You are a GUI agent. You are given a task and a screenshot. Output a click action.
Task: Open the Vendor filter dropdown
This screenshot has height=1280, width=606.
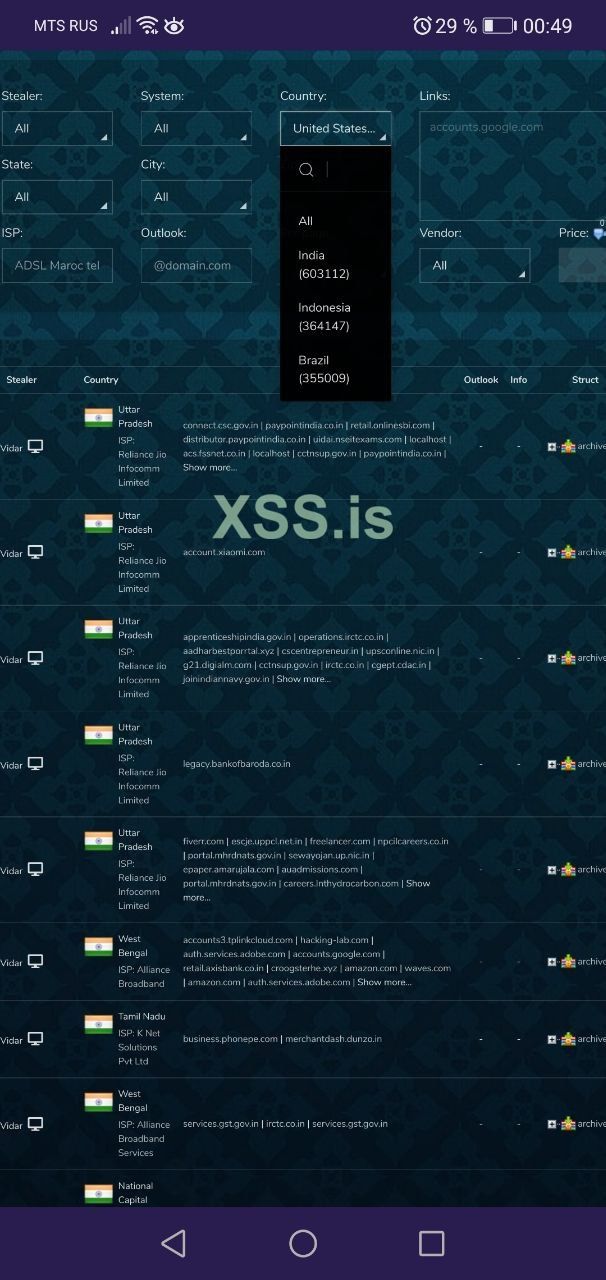[x=474, y=265]
